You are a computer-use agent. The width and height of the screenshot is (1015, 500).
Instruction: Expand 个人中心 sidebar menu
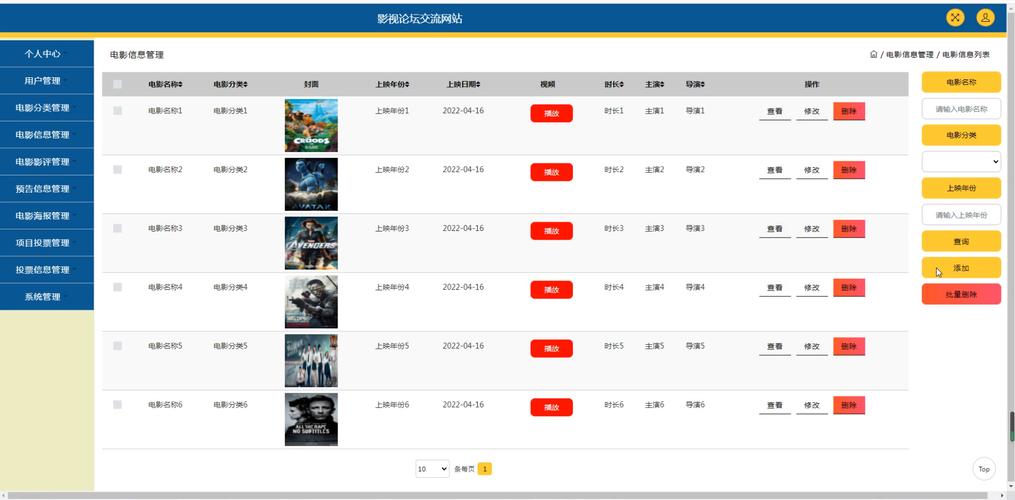pos(47,54)
